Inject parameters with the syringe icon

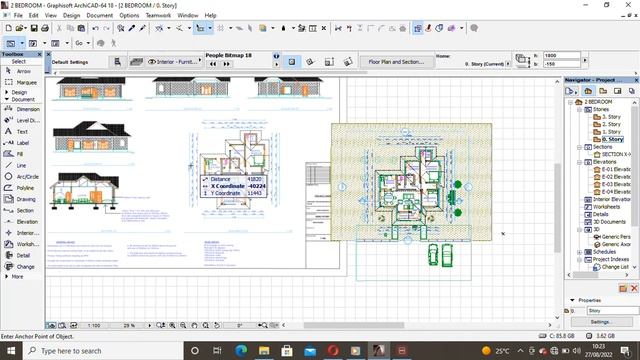tap(142, 28)
